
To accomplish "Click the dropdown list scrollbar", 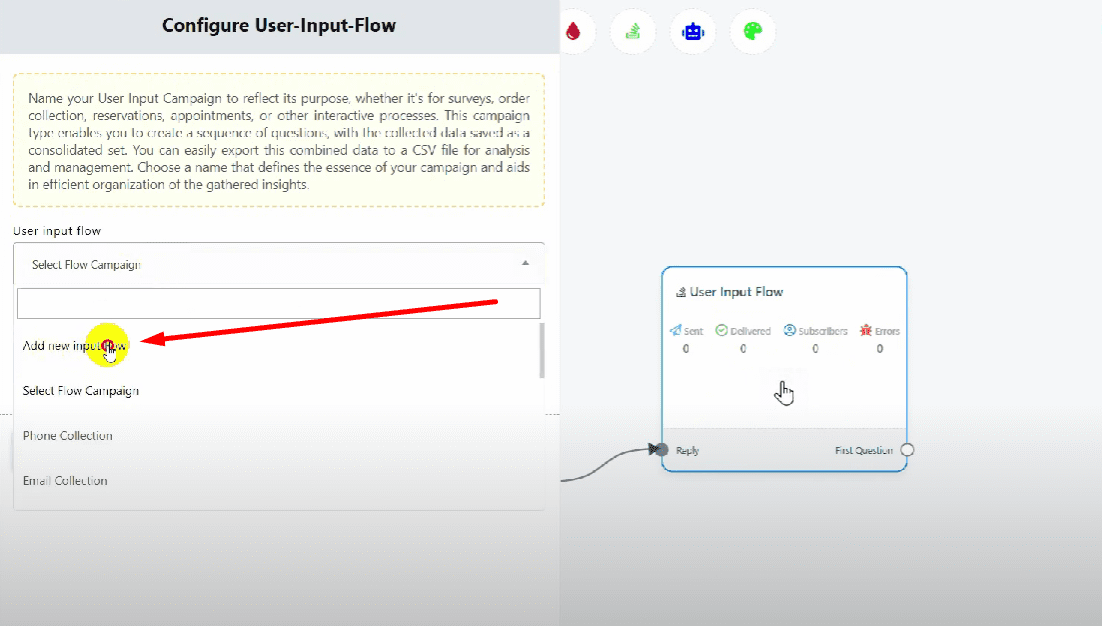I will 542,350.
